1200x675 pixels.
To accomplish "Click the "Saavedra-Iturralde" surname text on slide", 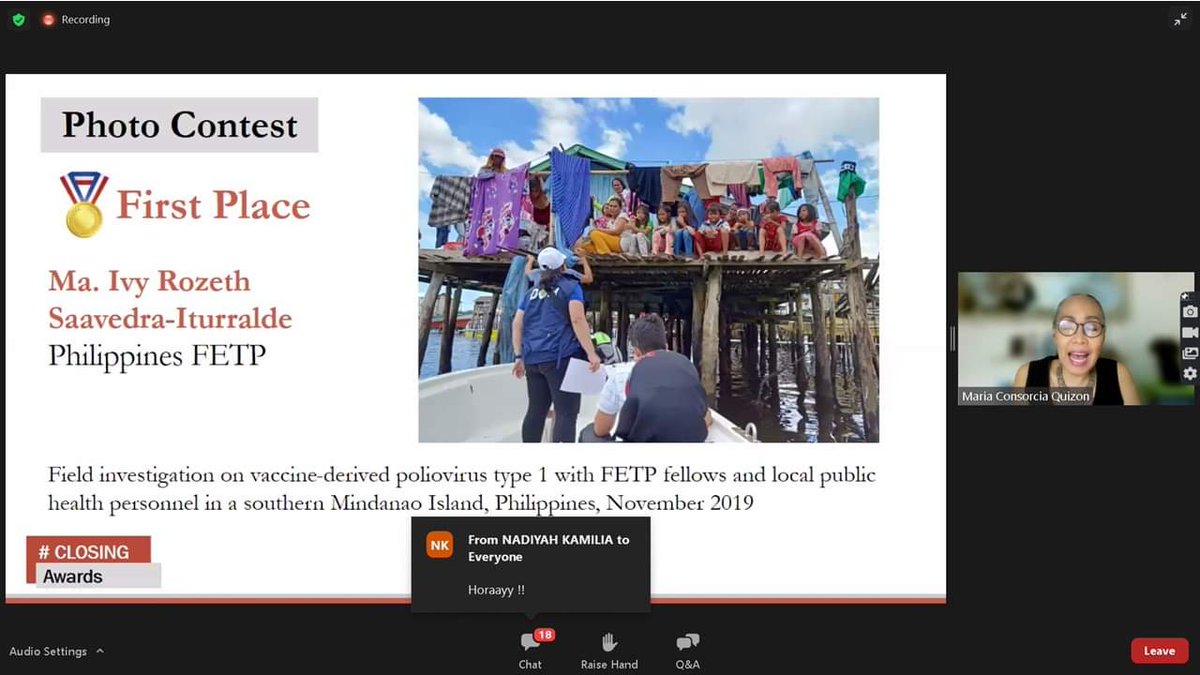I will [x=170, y=318].
